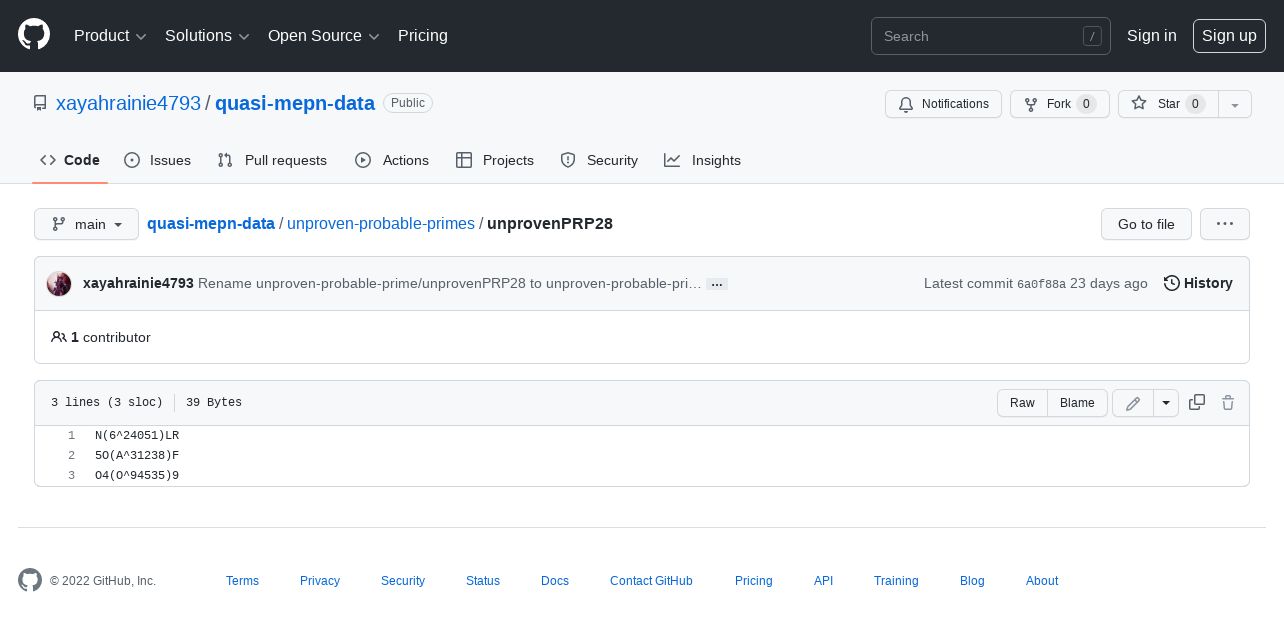
Task: Open the footer Pricing link
Action: [753, 581]
